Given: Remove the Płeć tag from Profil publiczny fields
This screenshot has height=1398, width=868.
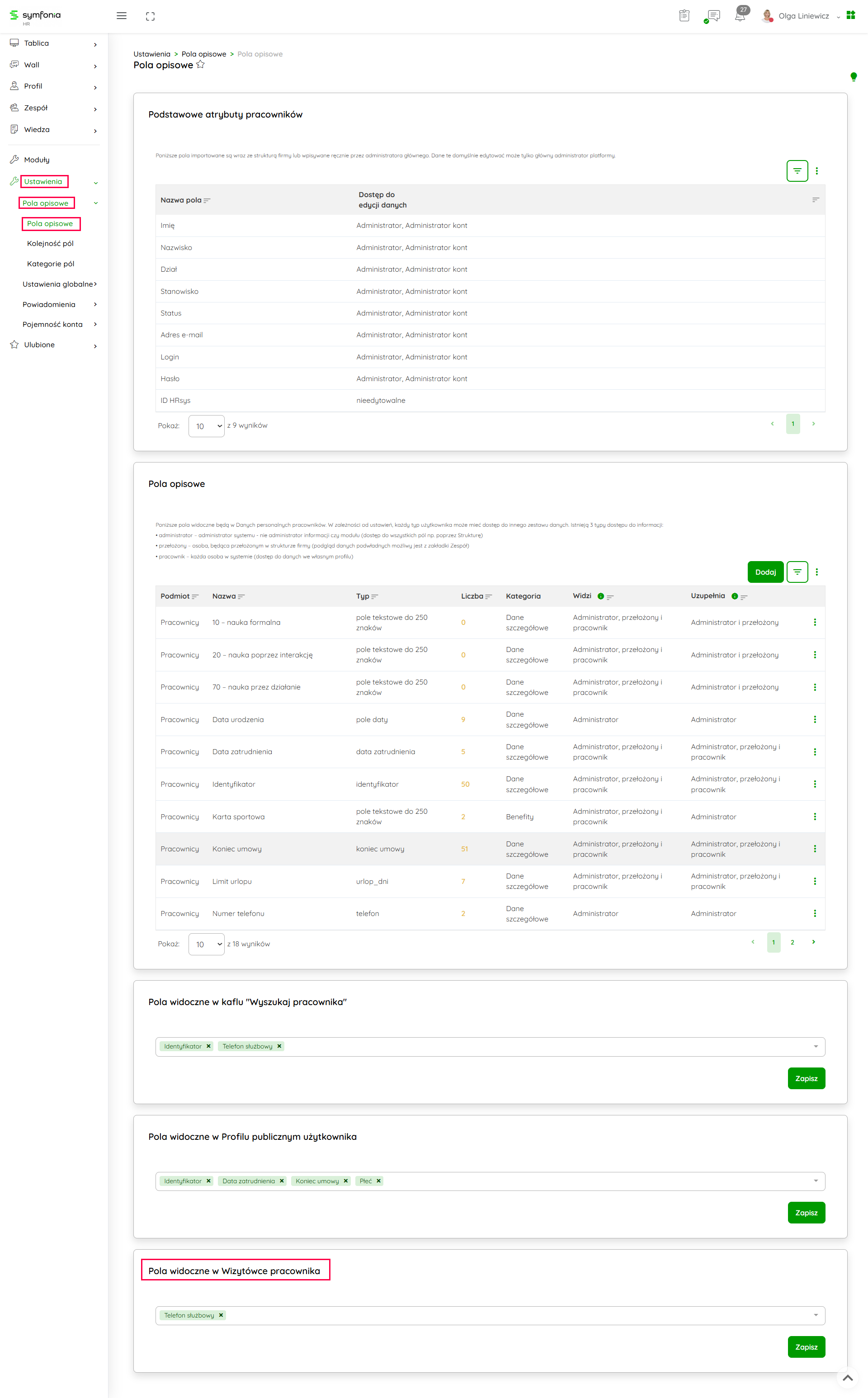Looking at the screenshot, I should click(x=379, y=1181).
